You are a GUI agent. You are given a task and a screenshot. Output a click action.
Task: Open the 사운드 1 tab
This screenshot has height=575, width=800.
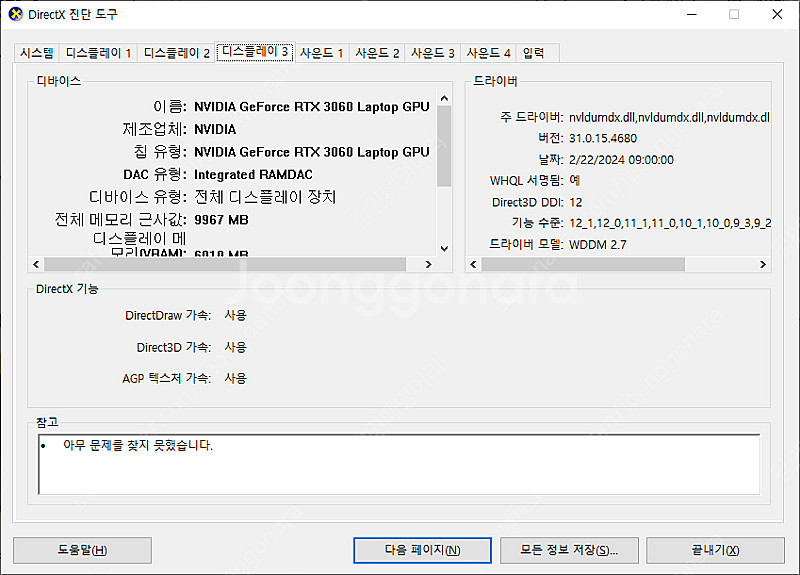point(321,53)
